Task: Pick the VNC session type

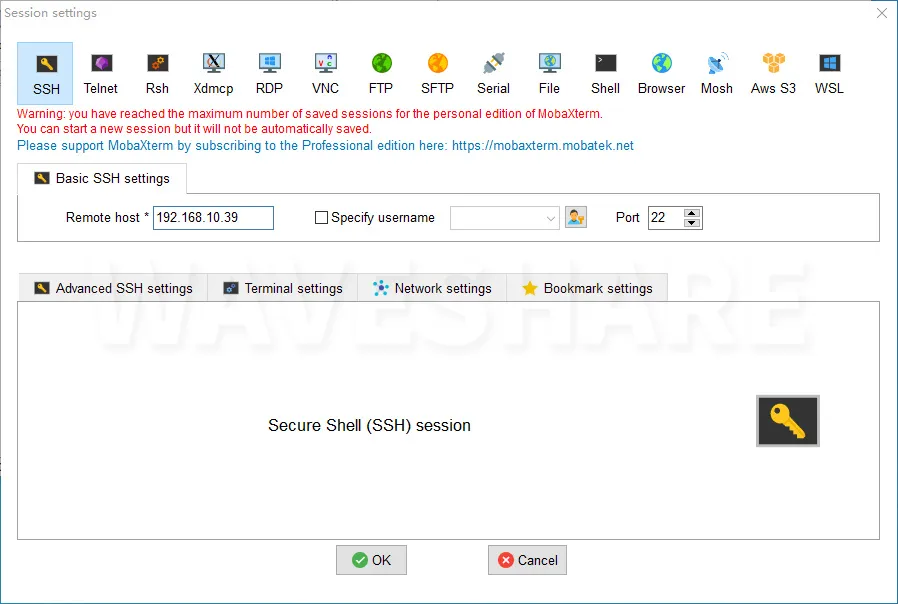Action: pos(325,73)
